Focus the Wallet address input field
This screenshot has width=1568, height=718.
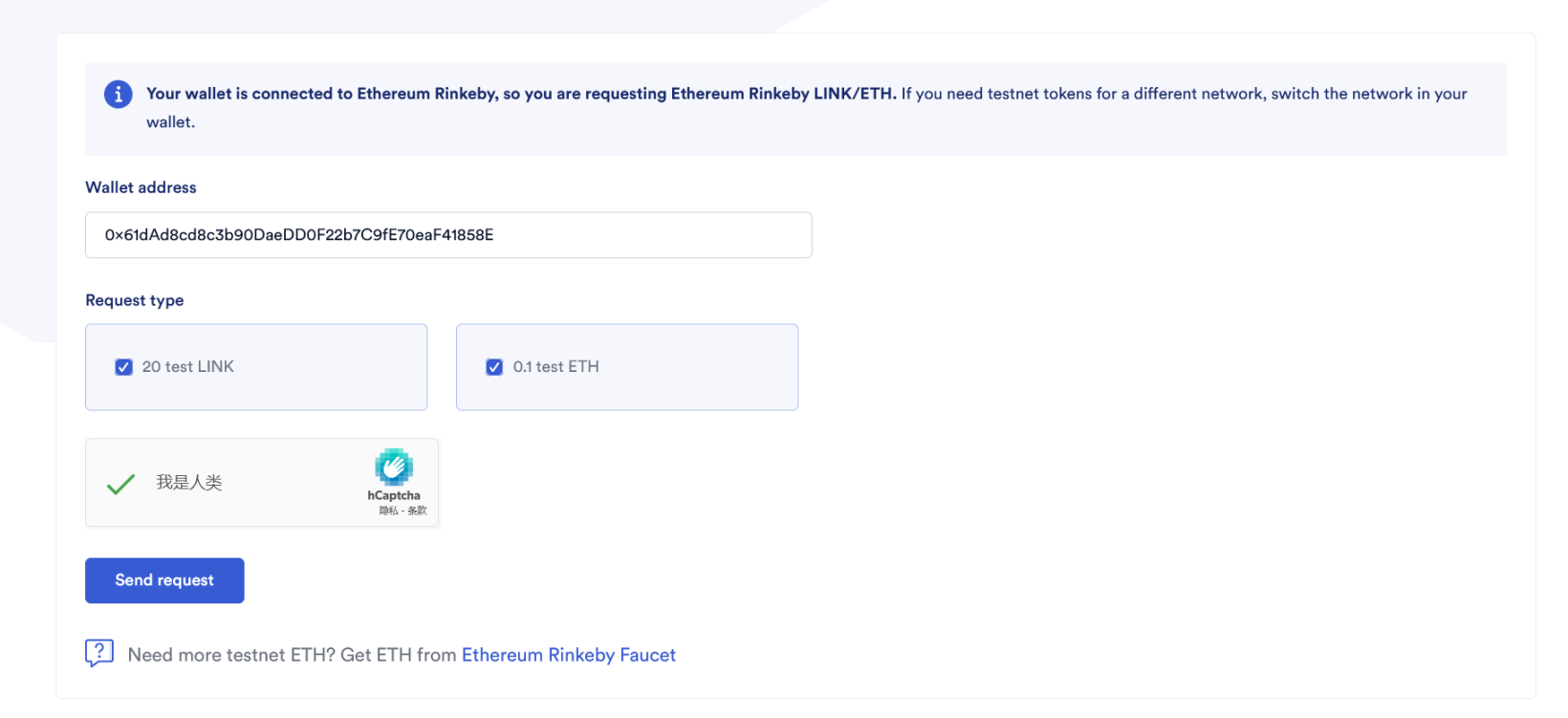pyautogui.click(x=447, y=235)
